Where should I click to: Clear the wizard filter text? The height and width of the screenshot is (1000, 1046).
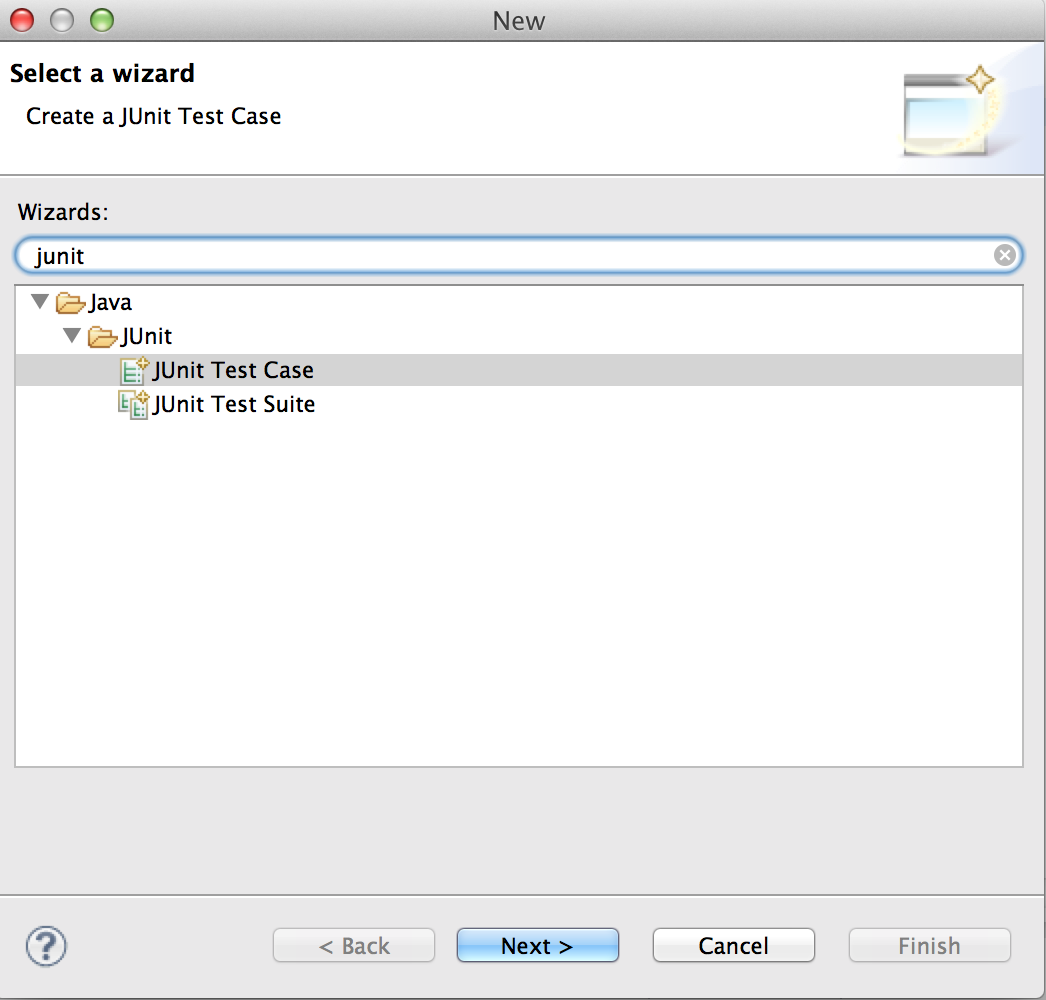[x=1005, y=255]
